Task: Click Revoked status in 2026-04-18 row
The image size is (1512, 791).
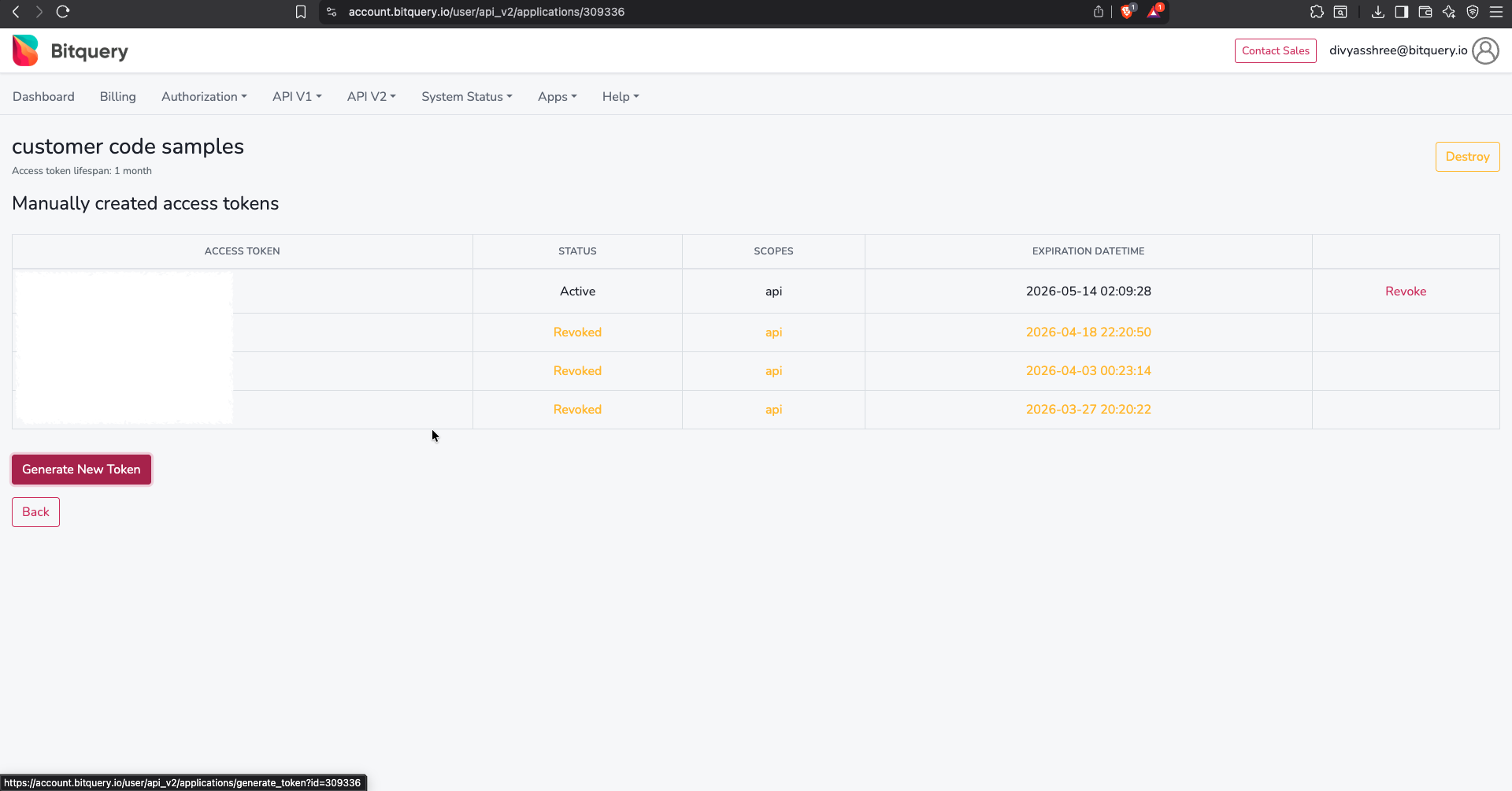Action: pos(577,332)
